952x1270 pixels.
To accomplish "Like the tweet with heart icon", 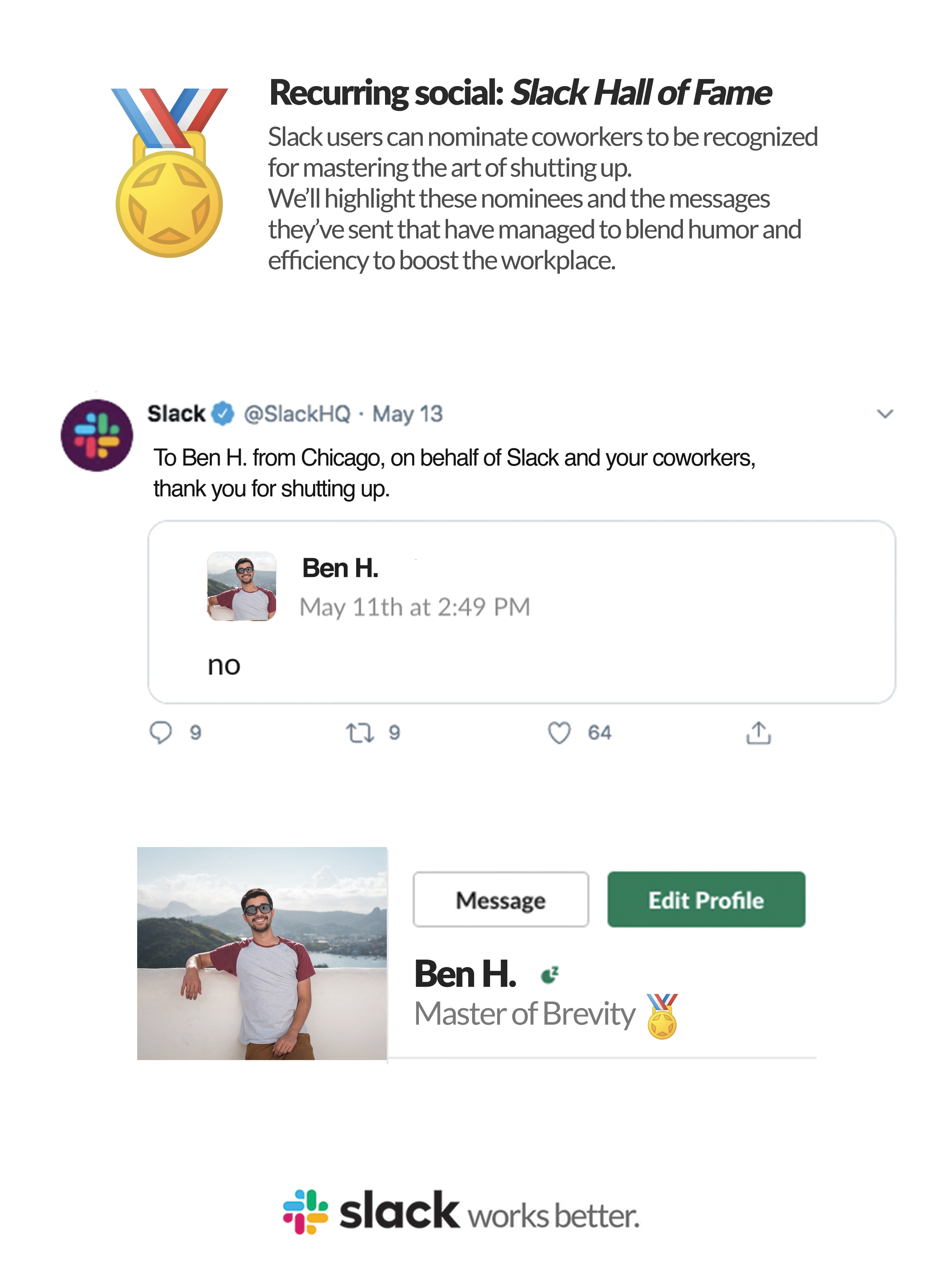I will point(559,733).
